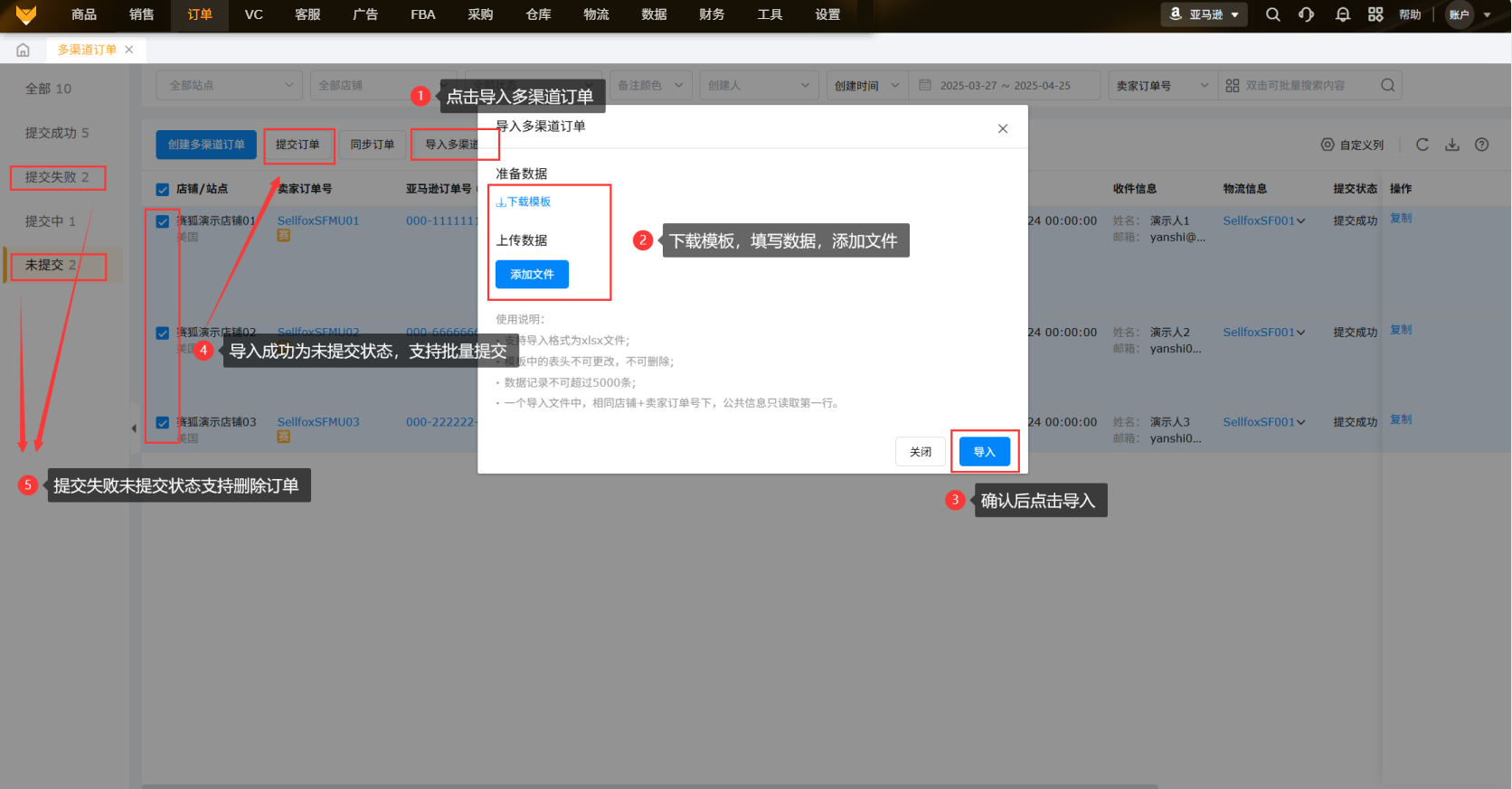The width and height of the screenshot is (1512, 789).
Task: Open the help question mark icon
Action: pyautogui.click(x=1482, y=145)
